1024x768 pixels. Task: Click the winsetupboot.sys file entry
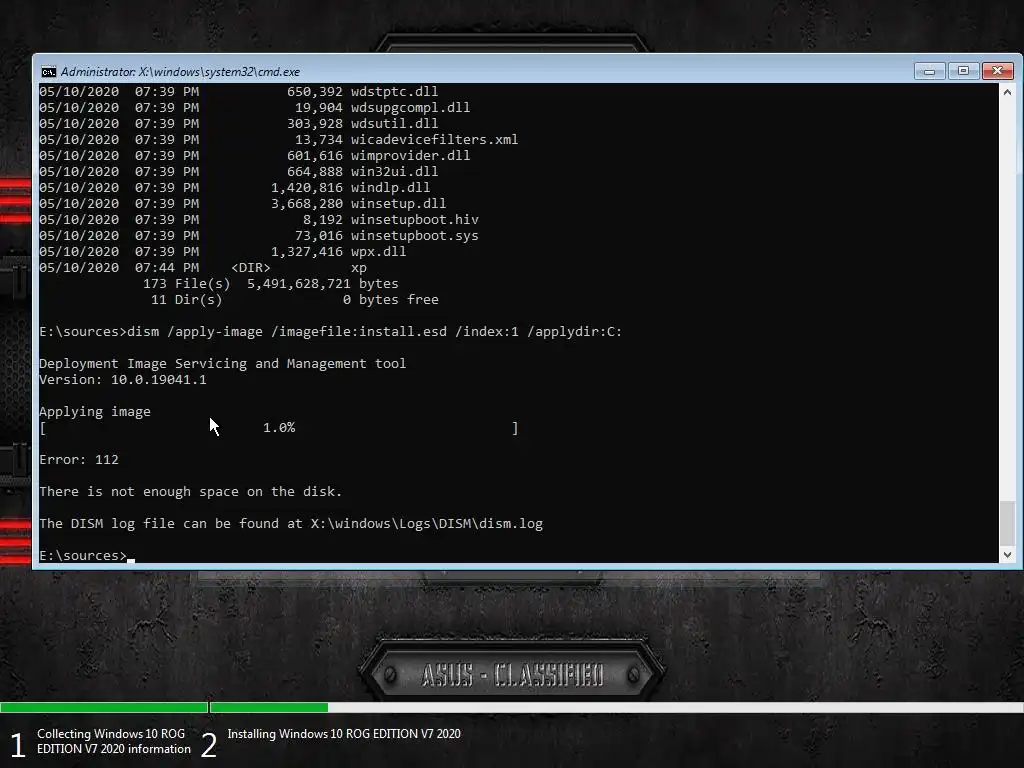[x=415, y=235]
